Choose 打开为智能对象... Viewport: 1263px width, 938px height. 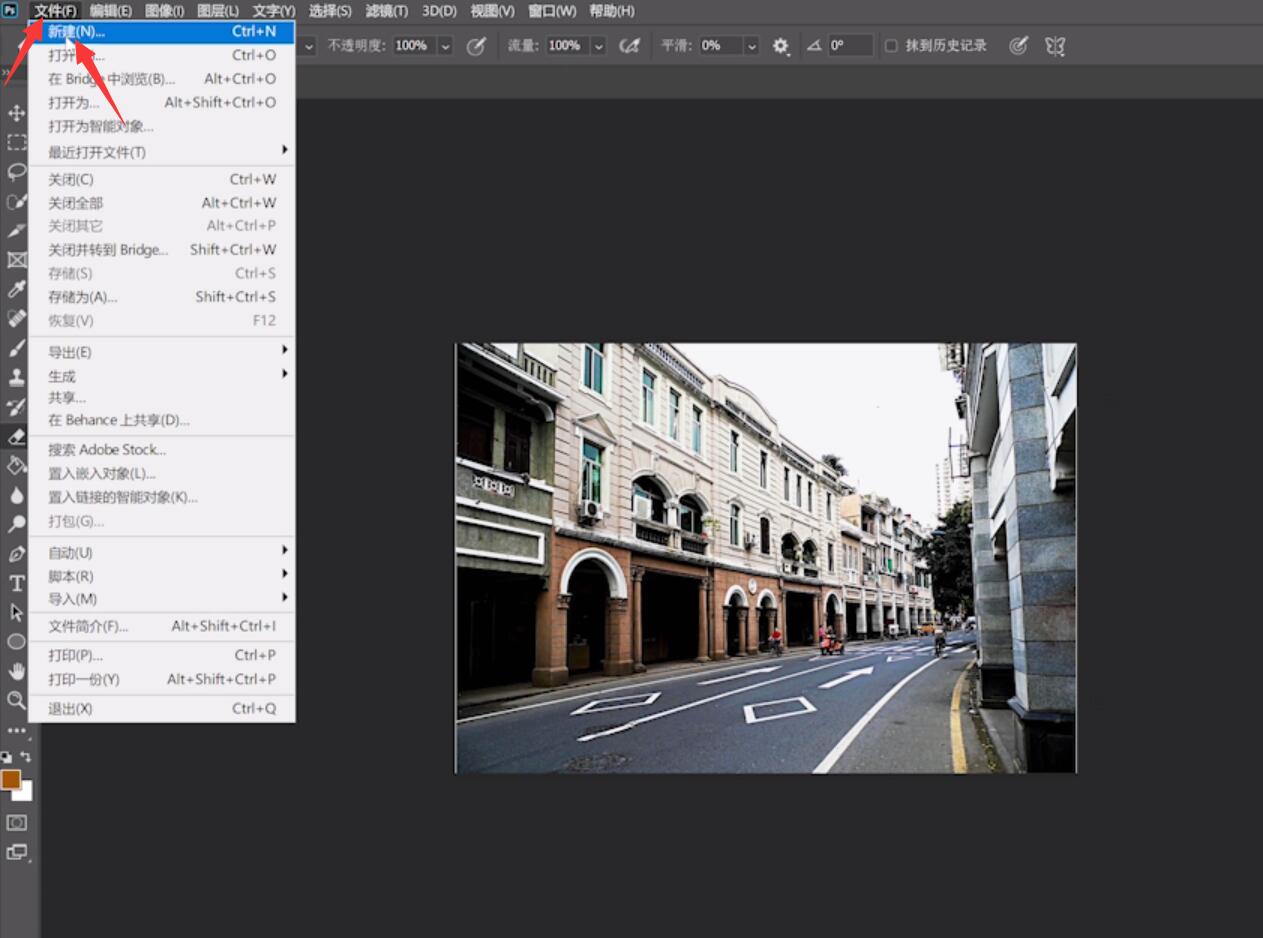point(162,126)
